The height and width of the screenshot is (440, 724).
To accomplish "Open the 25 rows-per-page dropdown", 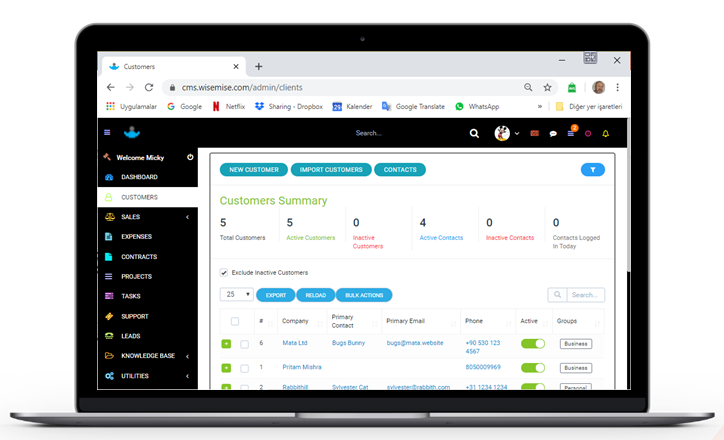I will (x=236, y=295).
